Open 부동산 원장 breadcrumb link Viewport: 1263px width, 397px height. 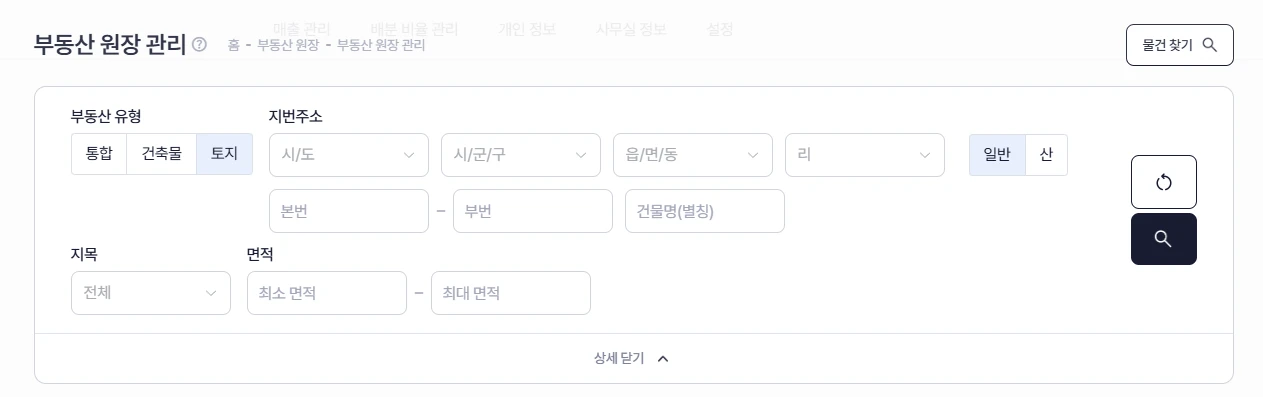(x=288, y=46)
